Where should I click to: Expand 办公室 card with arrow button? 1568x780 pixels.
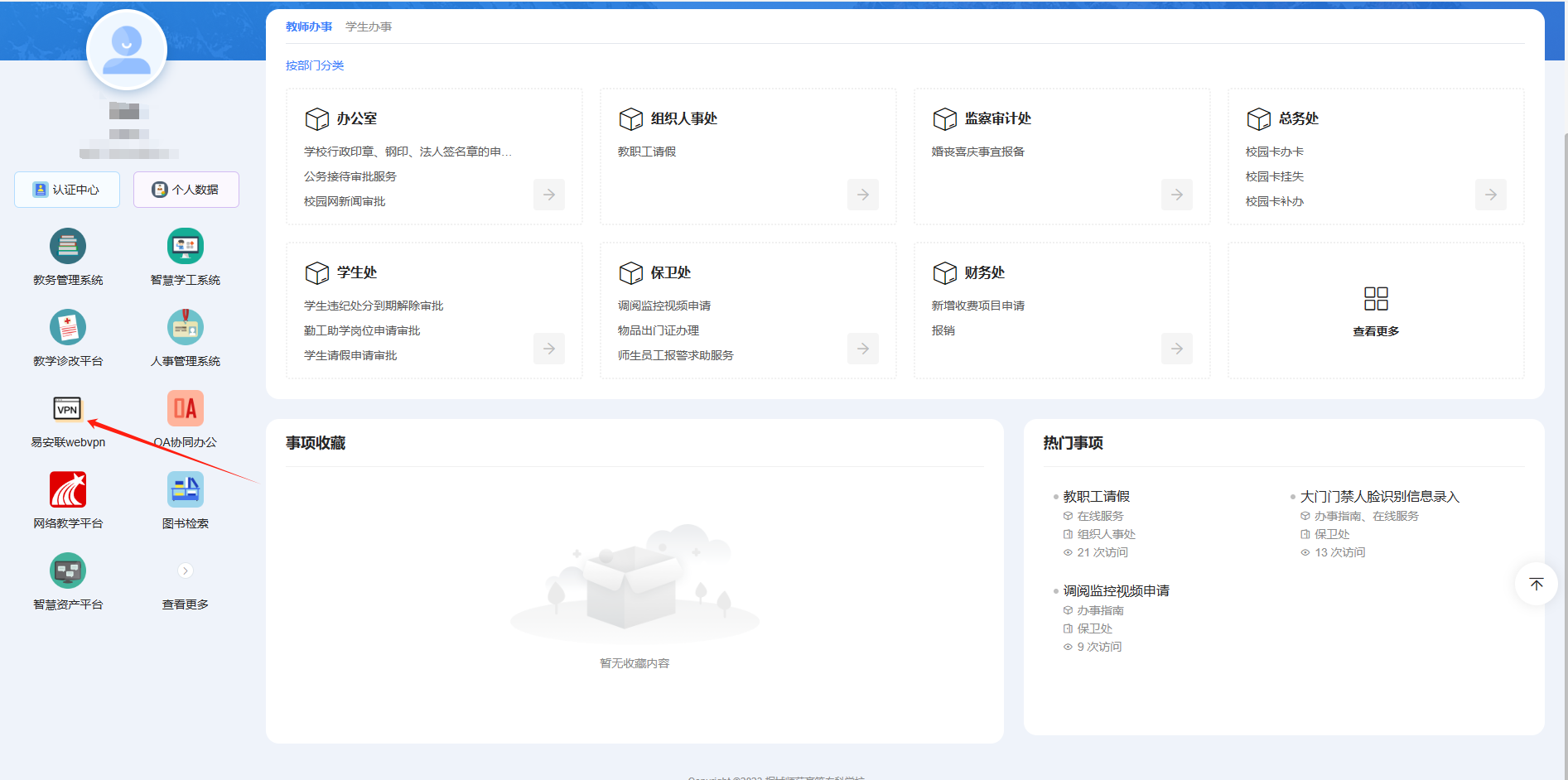[x=548, y=195]
